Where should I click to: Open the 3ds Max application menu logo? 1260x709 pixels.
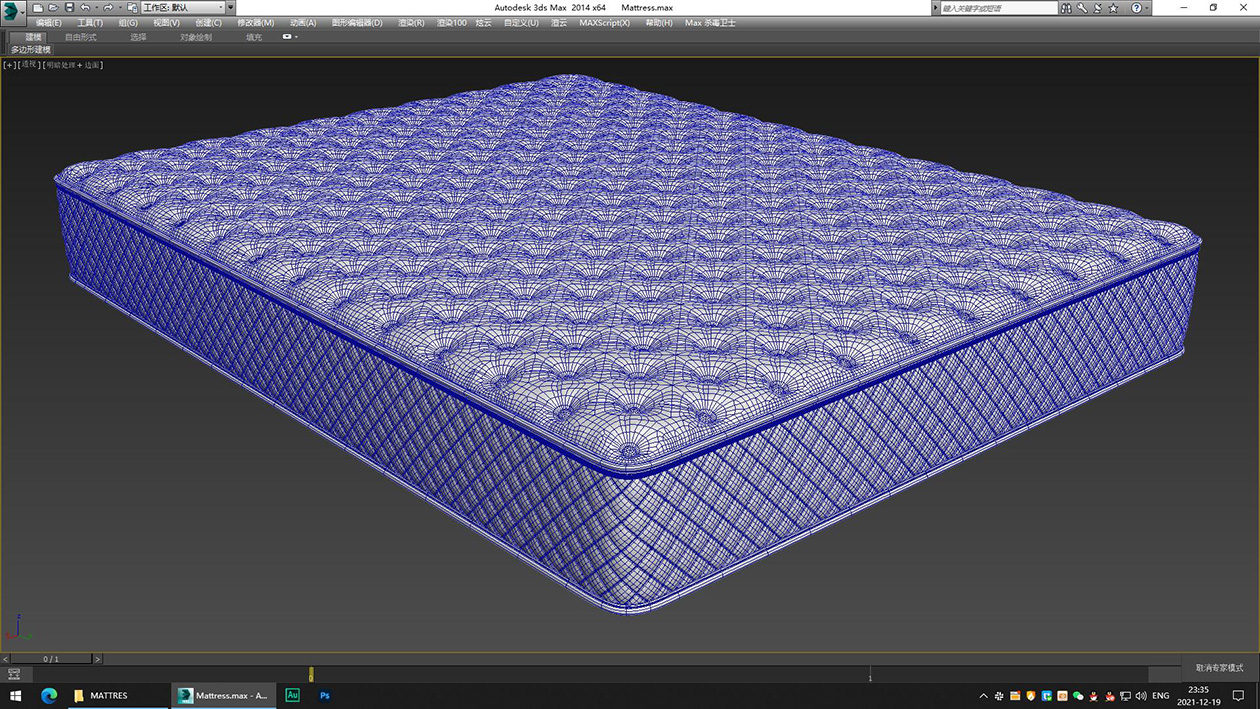pyautogui.click(x=13, y=11)
